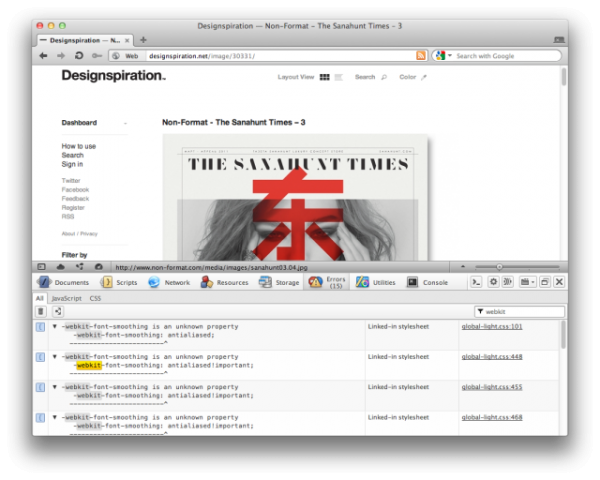
Task: Go back with the browser back arrow
Action: [43, 56]
